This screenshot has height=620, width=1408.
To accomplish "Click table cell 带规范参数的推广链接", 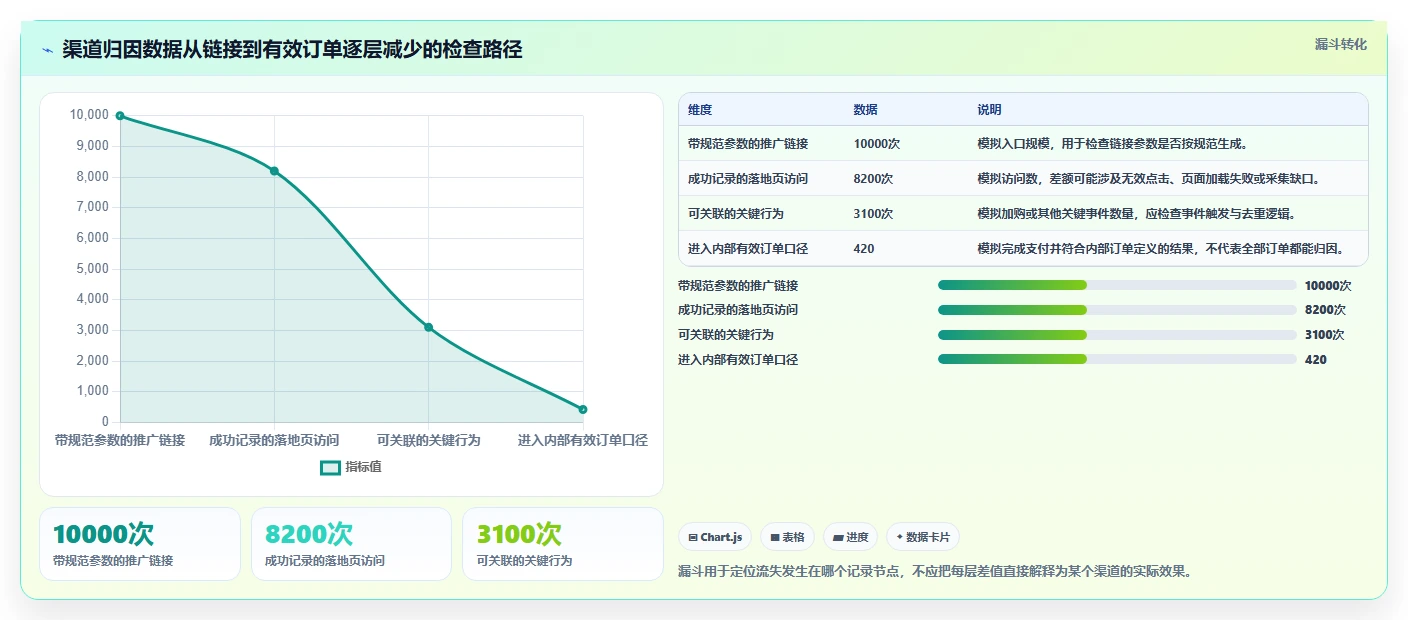I will [x=748, y=144].
